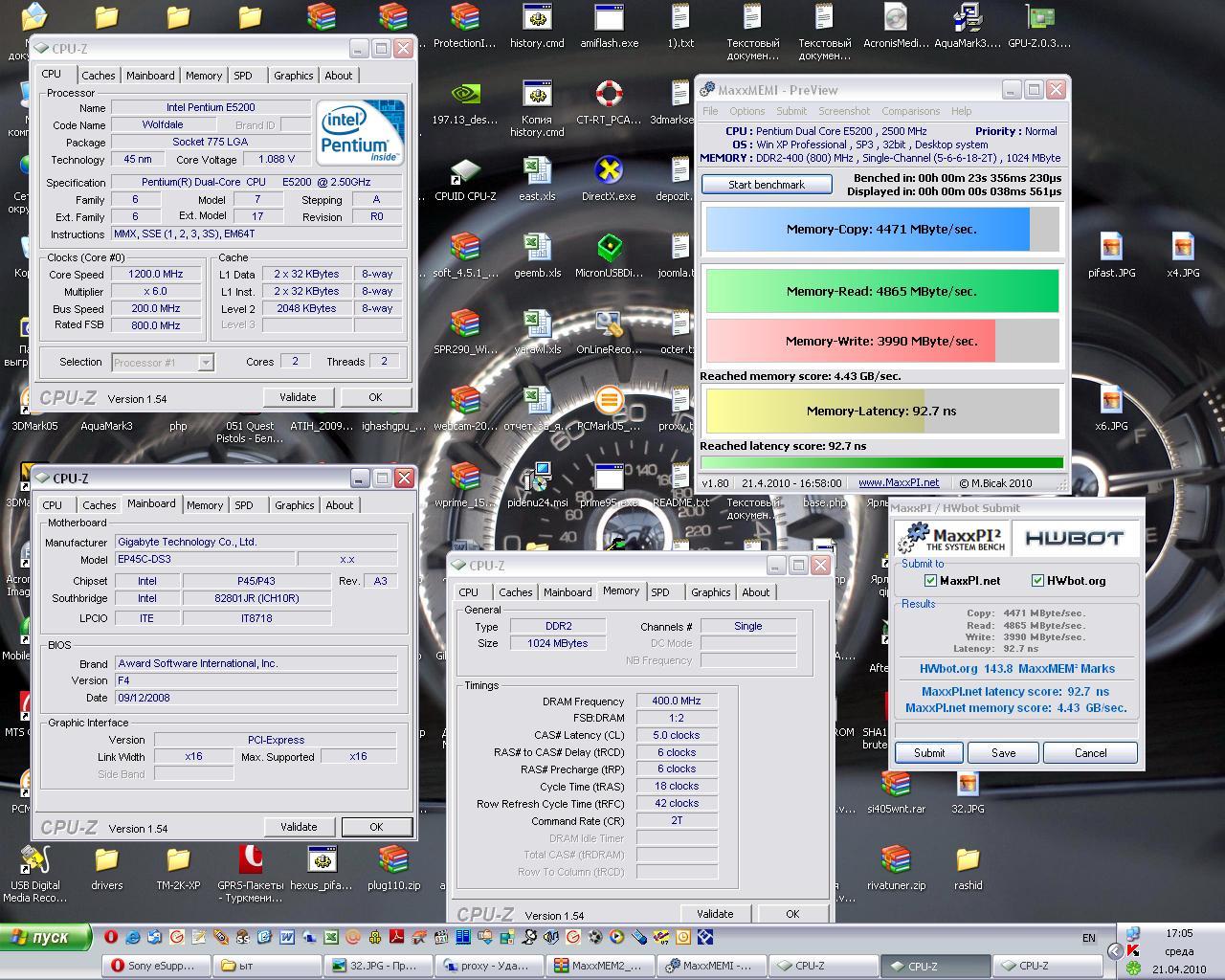This screenshot has height=980, width=1225.
Task: Switch to the Sony eSupp taskbar item
Action: [158, 966]
